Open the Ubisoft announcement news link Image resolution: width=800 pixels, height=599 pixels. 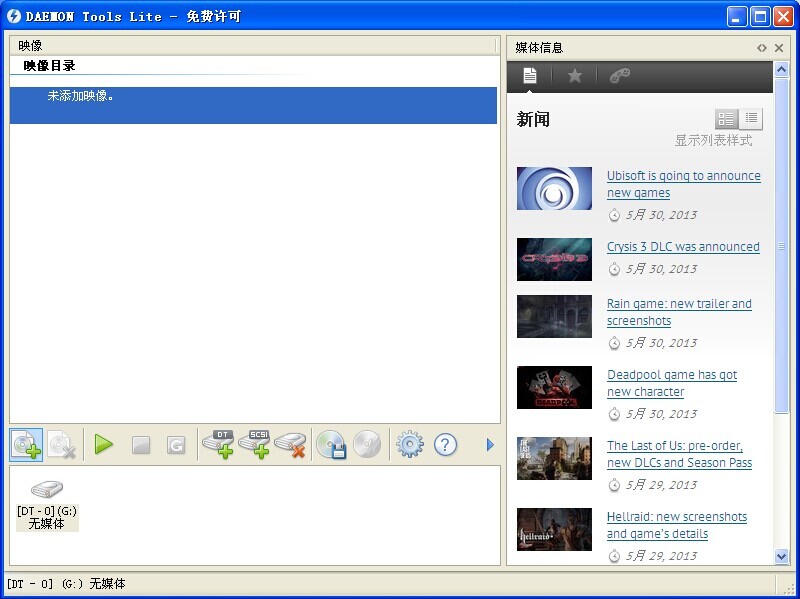pos(684,184)
